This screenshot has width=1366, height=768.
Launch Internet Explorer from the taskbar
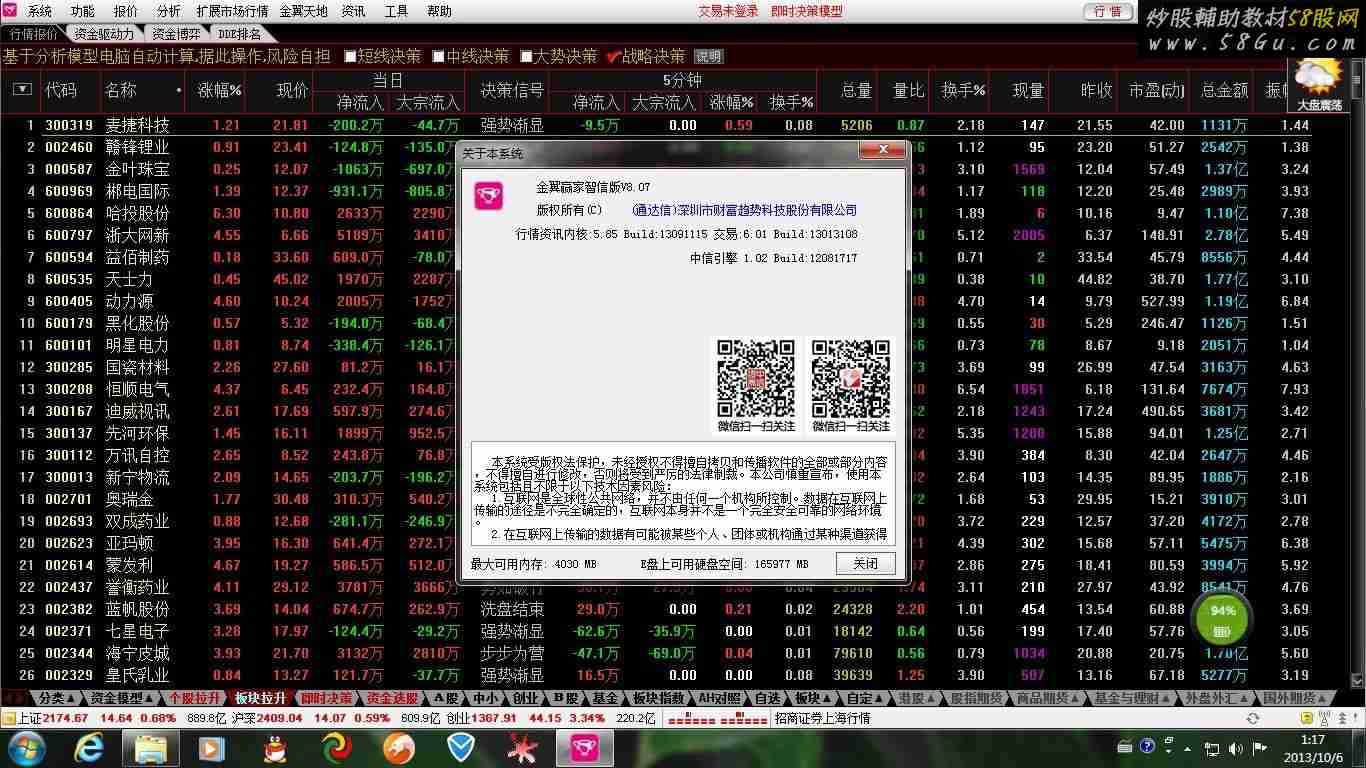pyautogui.click(x=90, y=747)
